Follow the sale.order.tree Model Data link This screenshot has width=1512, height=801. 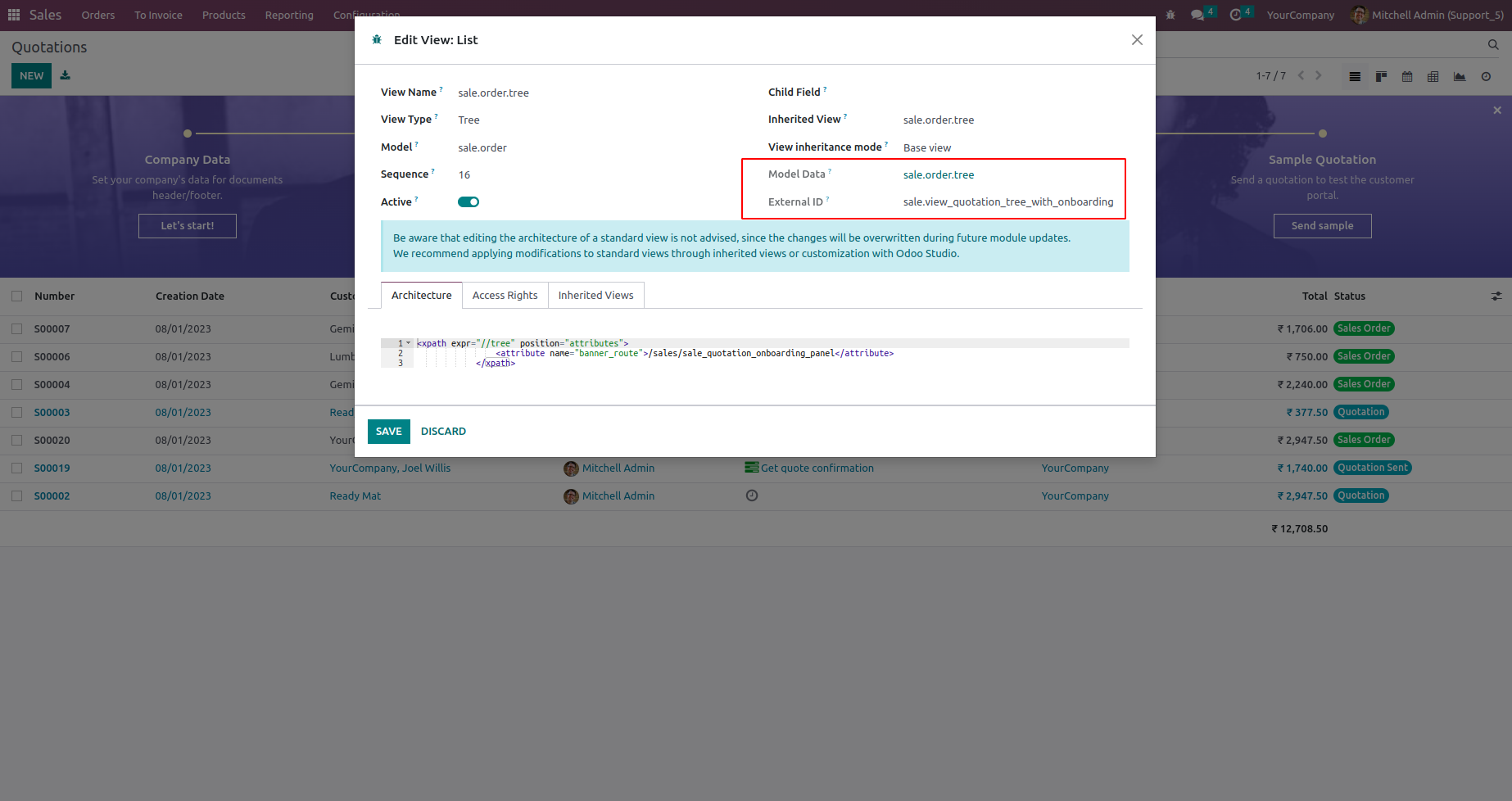point(939,174)
